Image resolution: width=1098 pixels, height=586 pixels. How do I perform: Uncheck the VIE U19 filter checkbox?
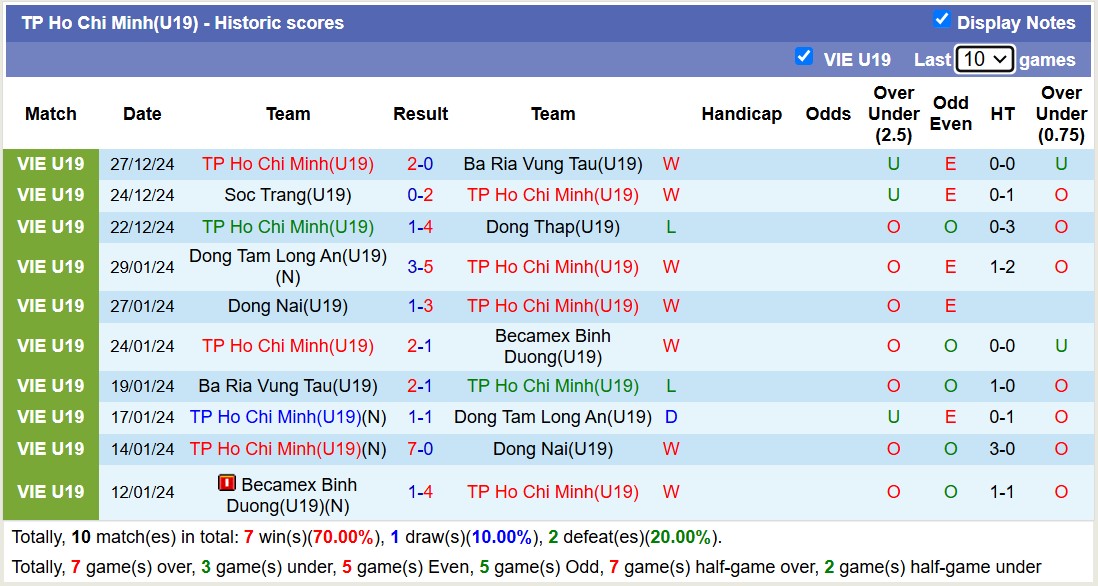pyautogui.click(x=805, y=57)
